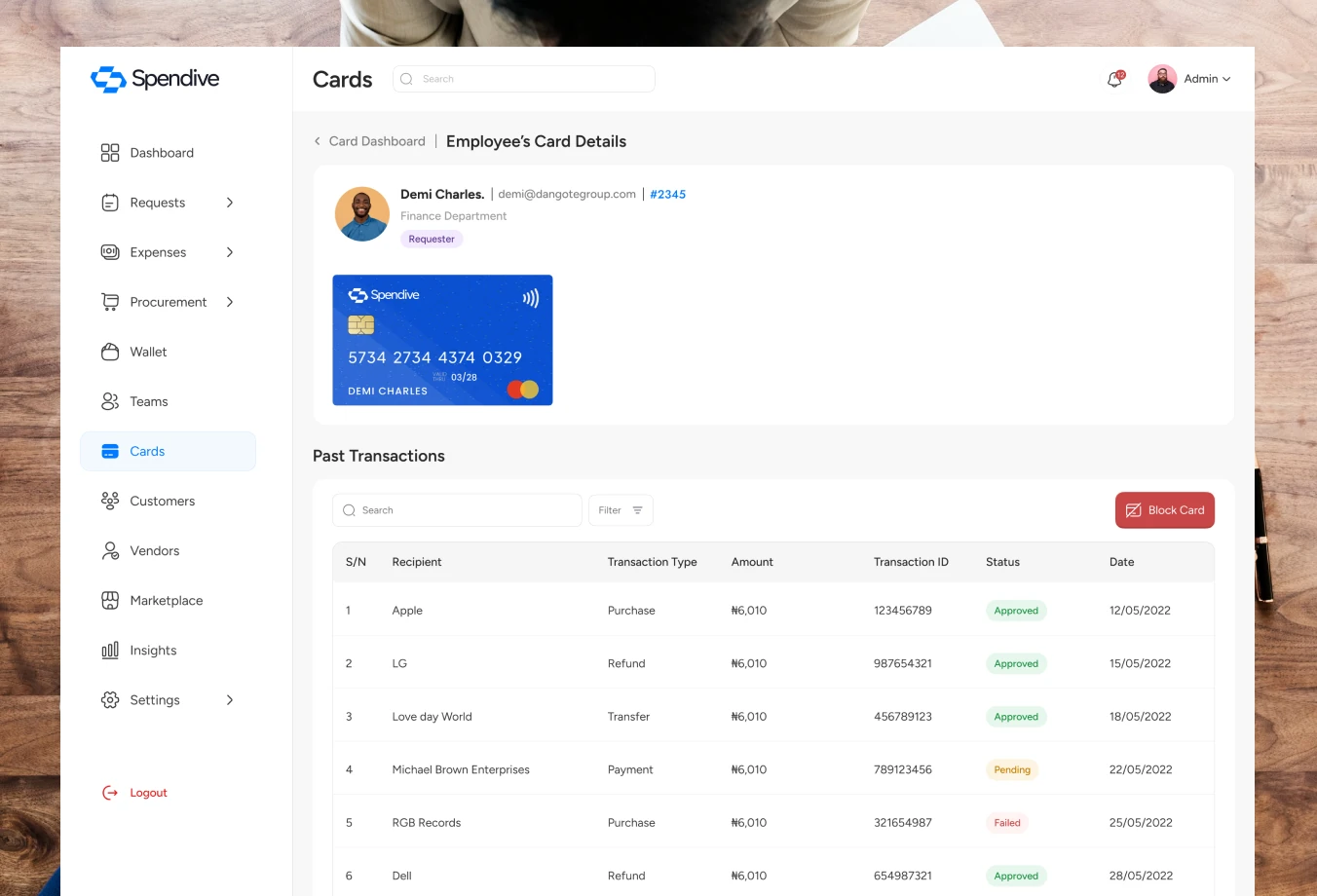The height and width of the screenshot is (896, 1317).
Task: Open Wallet from the sidebar
Action: click(148, 352)
